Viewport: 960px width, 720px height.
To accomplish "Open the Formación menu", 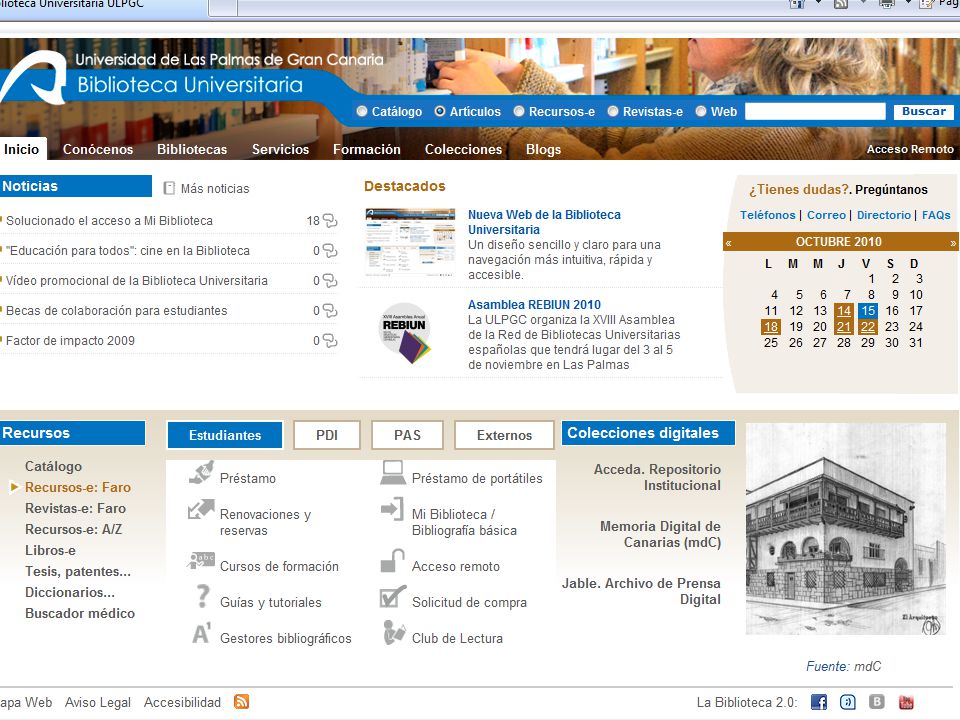I will [367, 149].
